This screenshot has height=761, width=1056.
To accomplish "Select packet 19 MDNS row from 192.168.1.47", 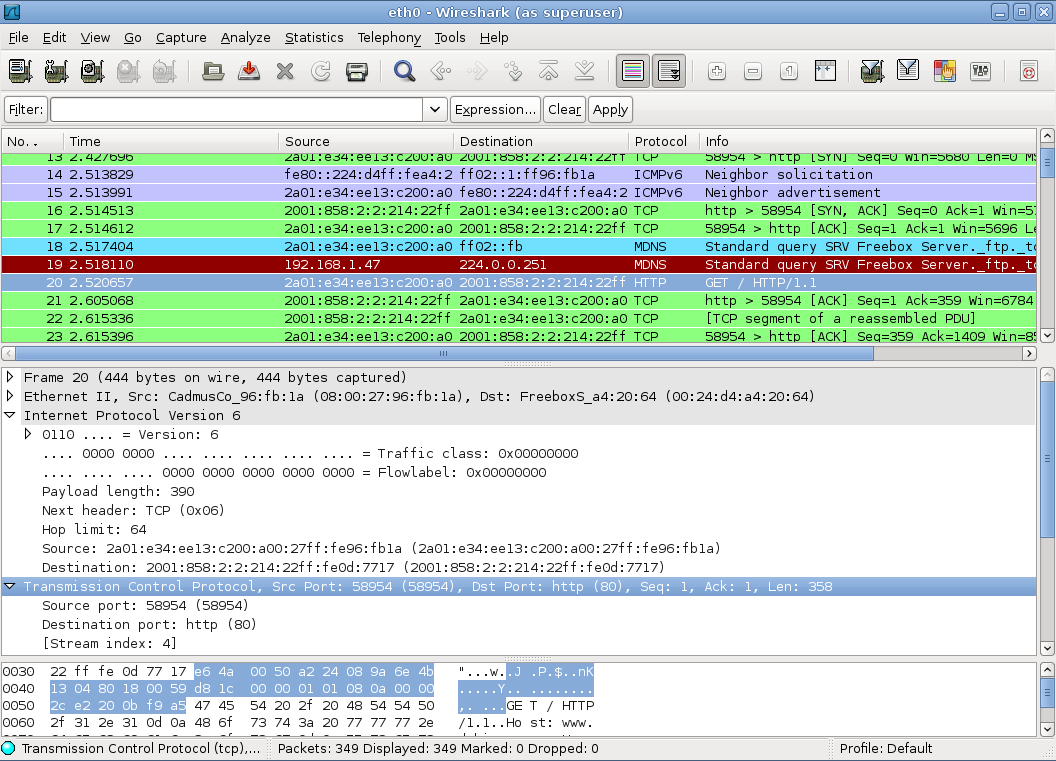I will point(519,265).
